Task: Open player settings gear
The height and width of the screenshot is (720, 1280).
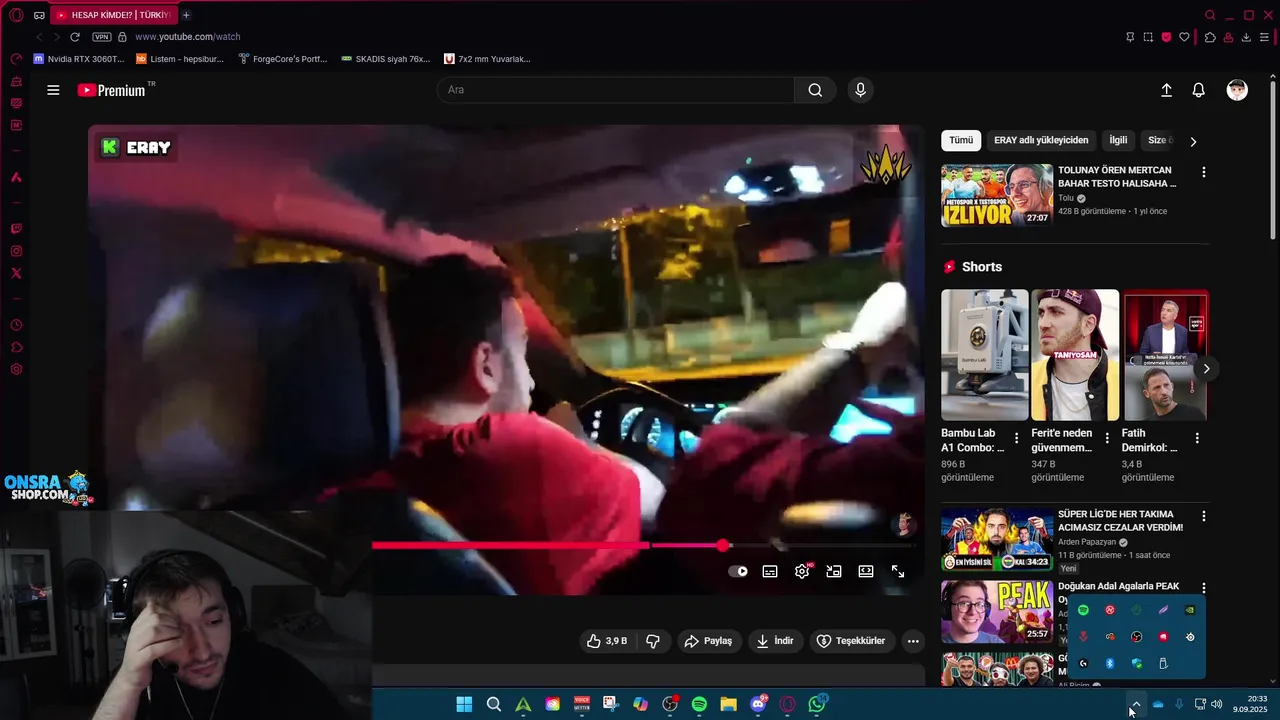Action: click(802, 571)
